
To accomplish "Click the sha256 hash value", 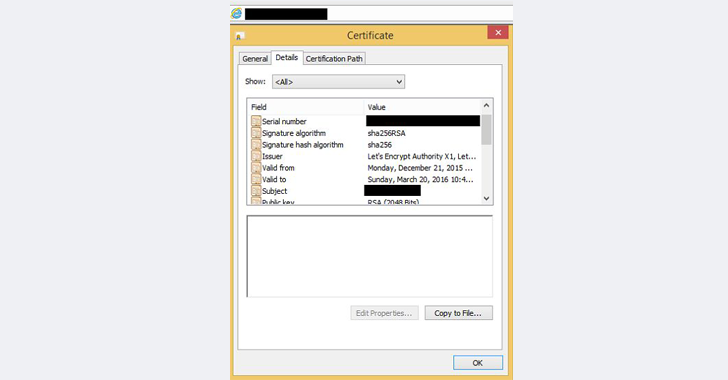I will click(x=379, y=144).
